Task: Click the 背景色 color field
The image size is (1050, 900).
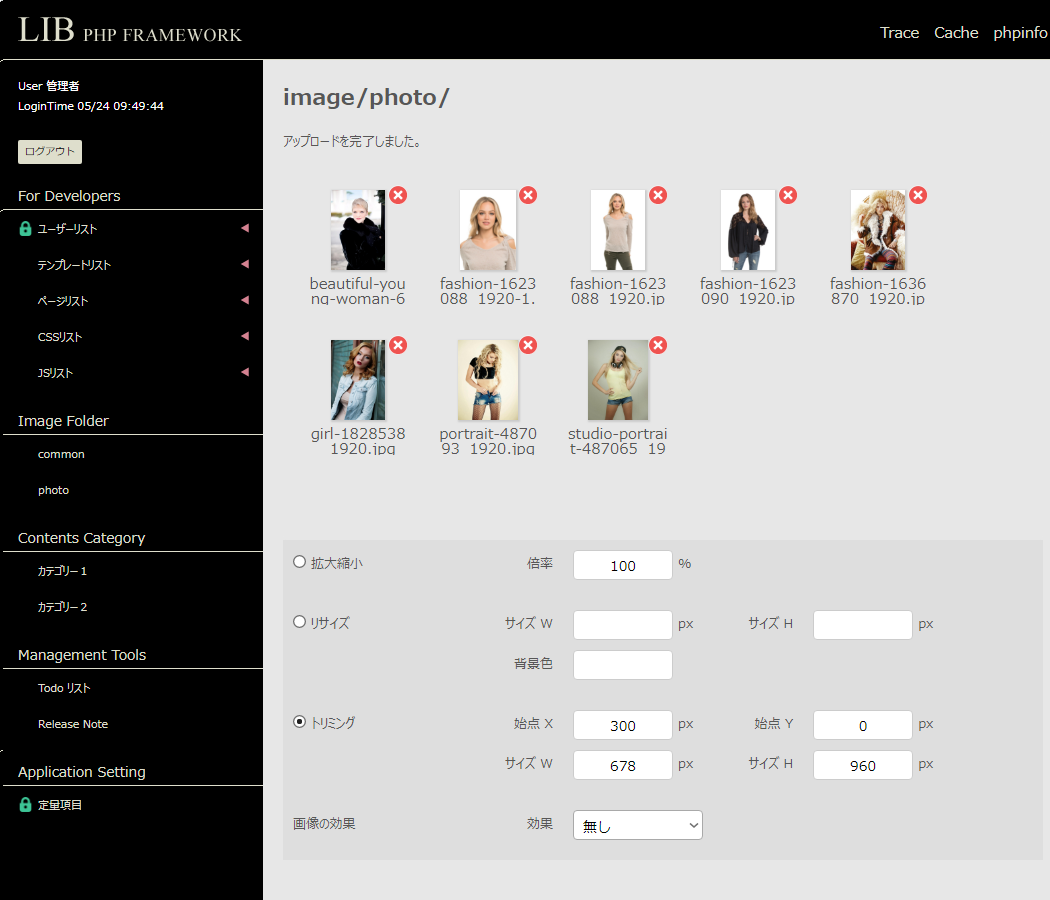Action: click(622, 665)
